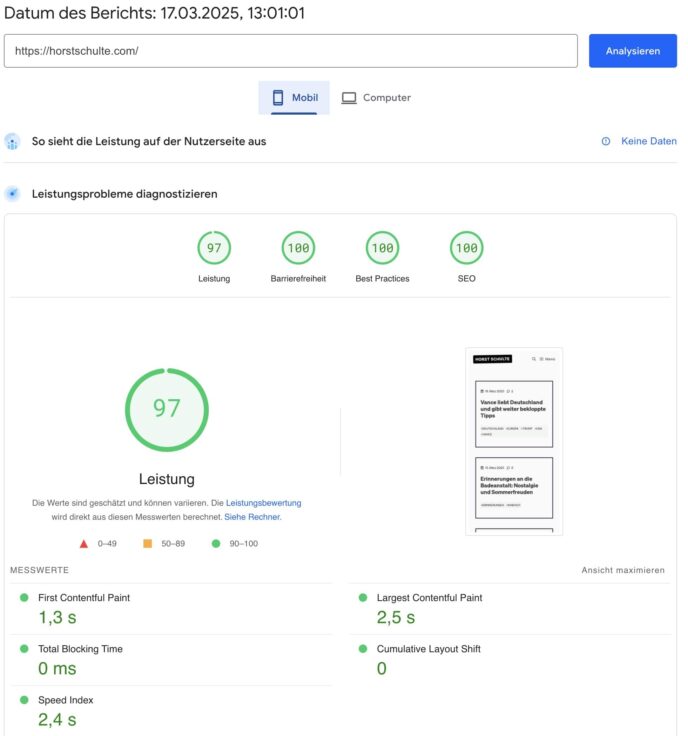Click the large 97 performance gauge

coord(167,410)
